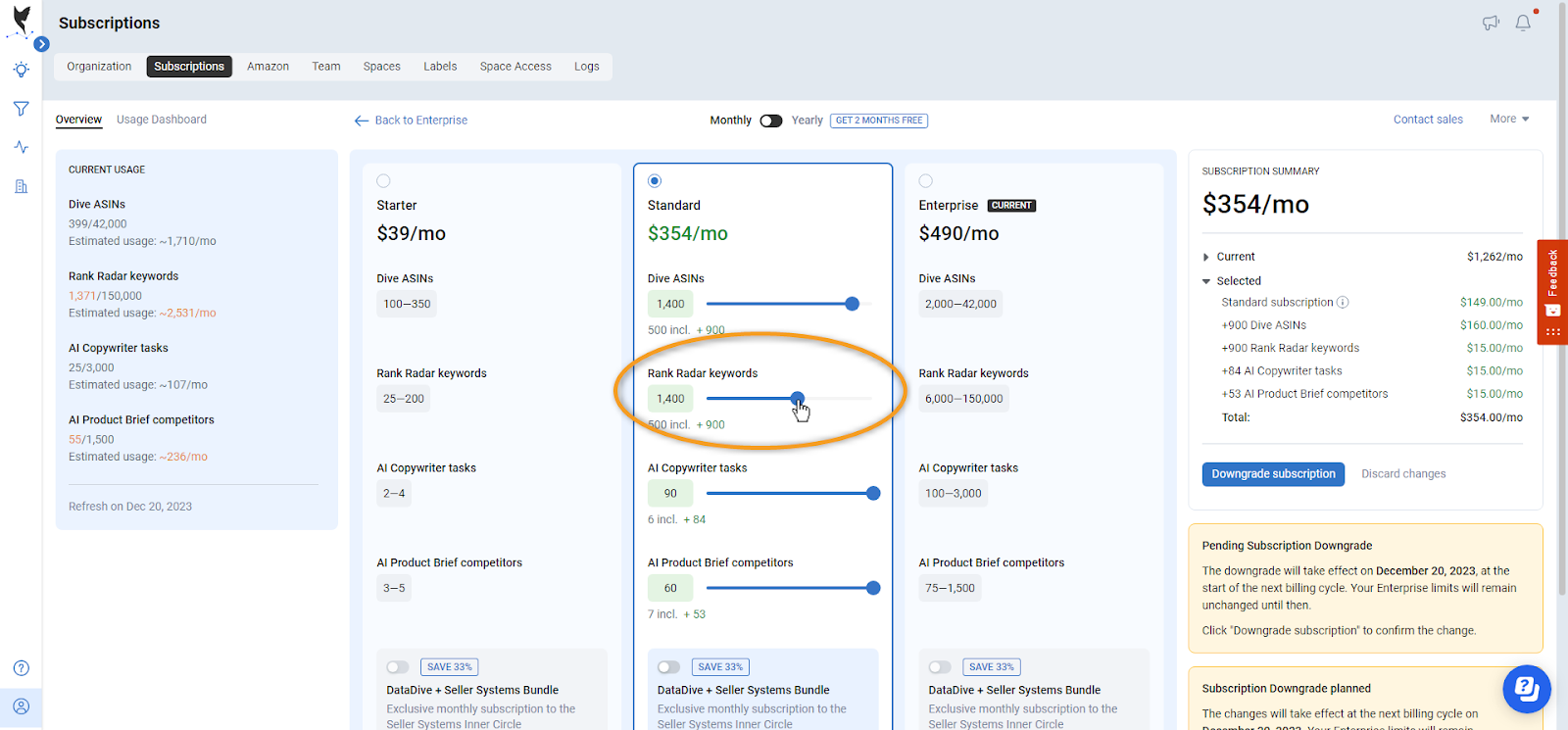The image size is (1568, 730).
Task: Click the Downgrade subscription button
Action: 1273,474
